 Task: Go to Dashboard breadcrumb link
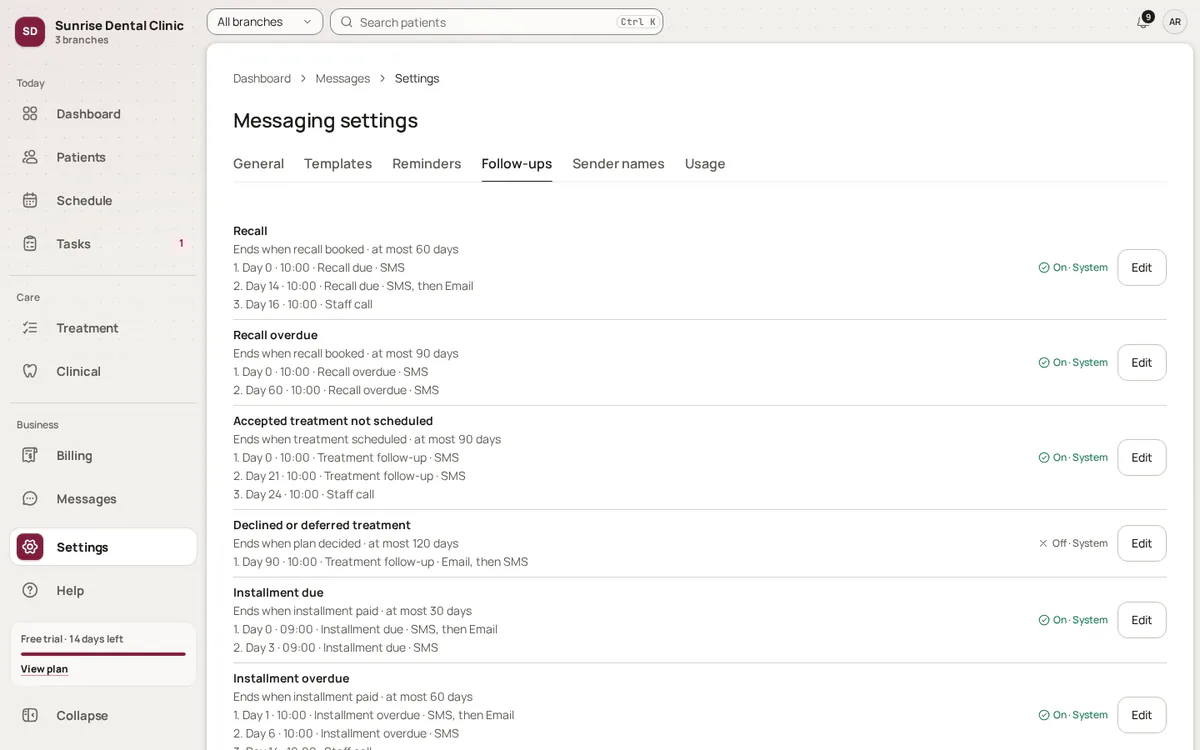(262, 78)
